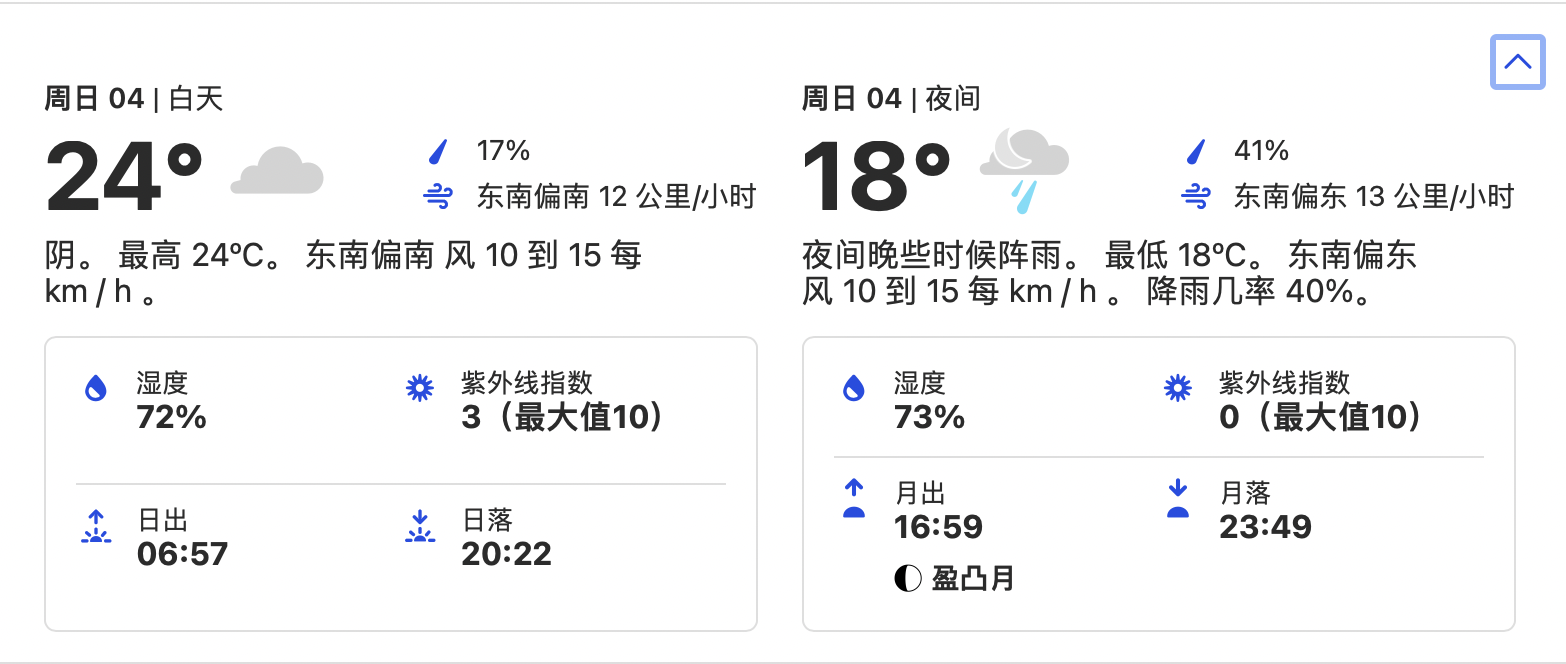Click the daytime wind icon
Image resolution: width=1566 pixels, height=664 pixels.
pyautogui.click(x=438, y=197)
